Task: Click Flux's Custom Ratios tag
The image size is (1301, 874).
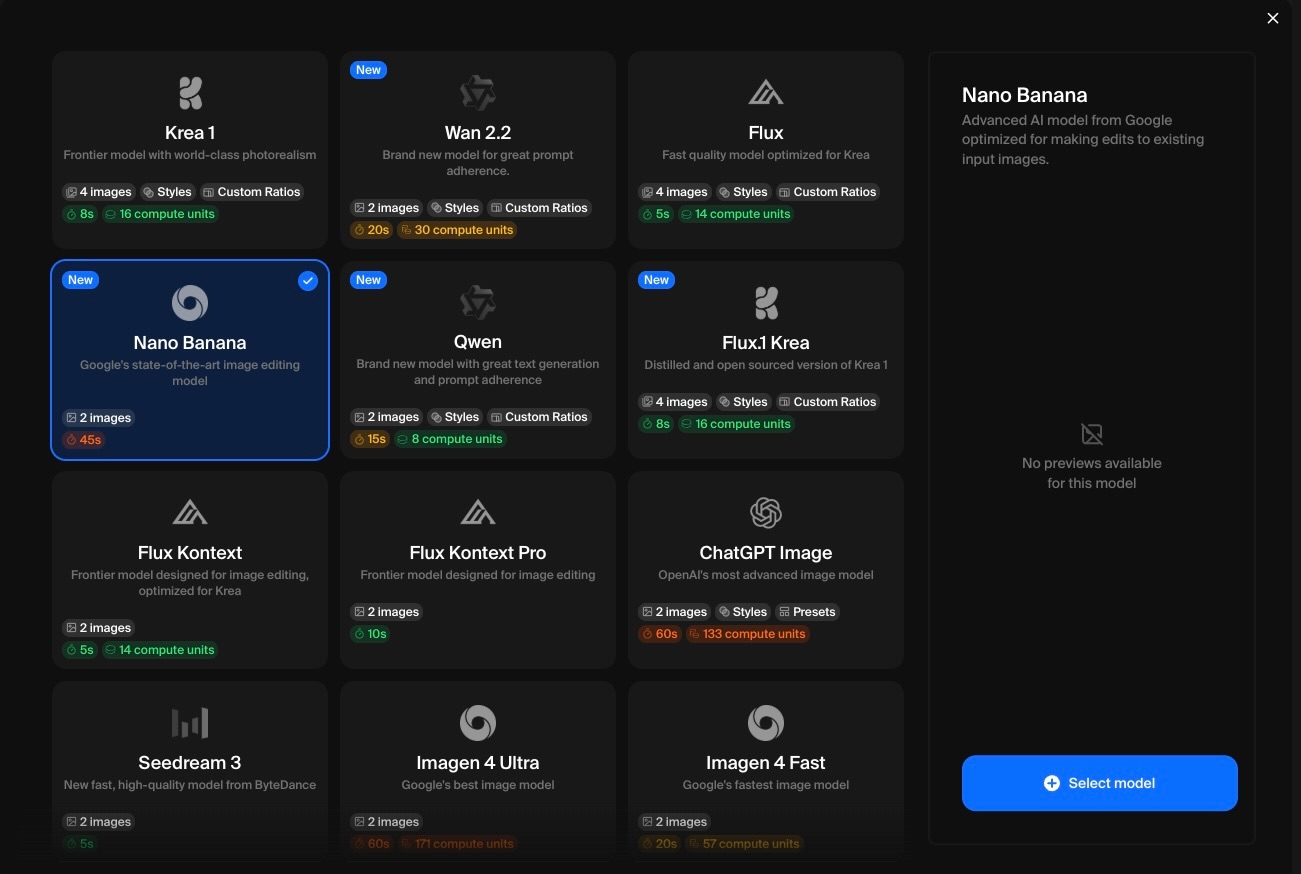Action: pyautogui.click(x=827, y=192)
